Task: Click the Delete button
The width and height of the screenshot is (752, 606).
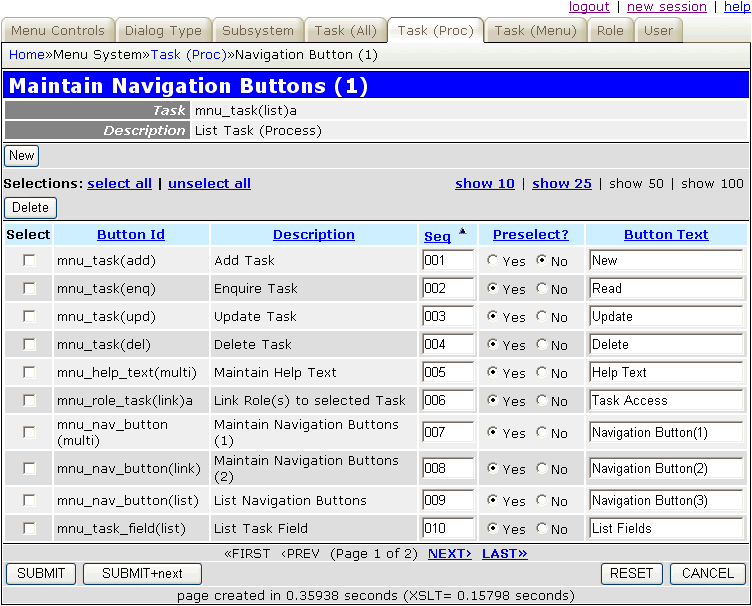Action: point(31,208)
